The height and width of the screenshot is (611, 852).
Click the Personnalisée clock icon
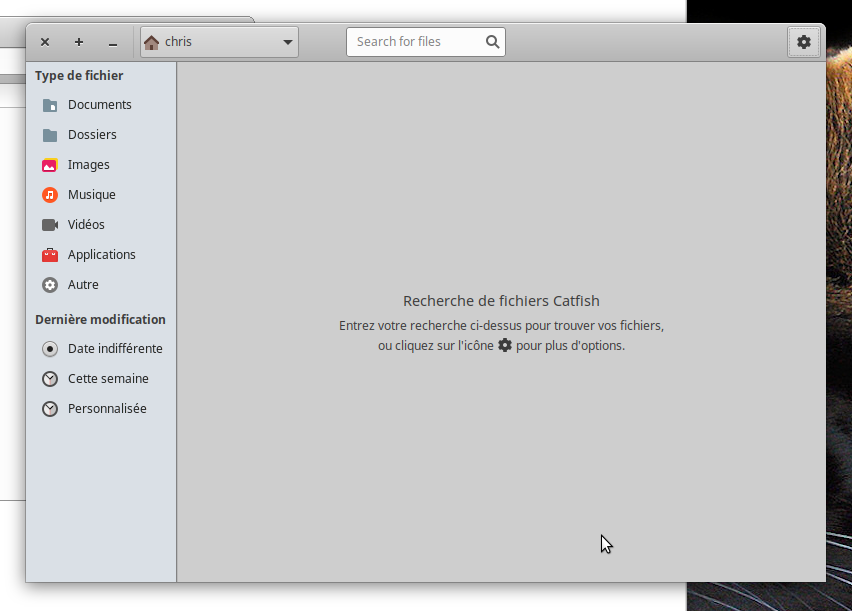click(x=50, y=409)
